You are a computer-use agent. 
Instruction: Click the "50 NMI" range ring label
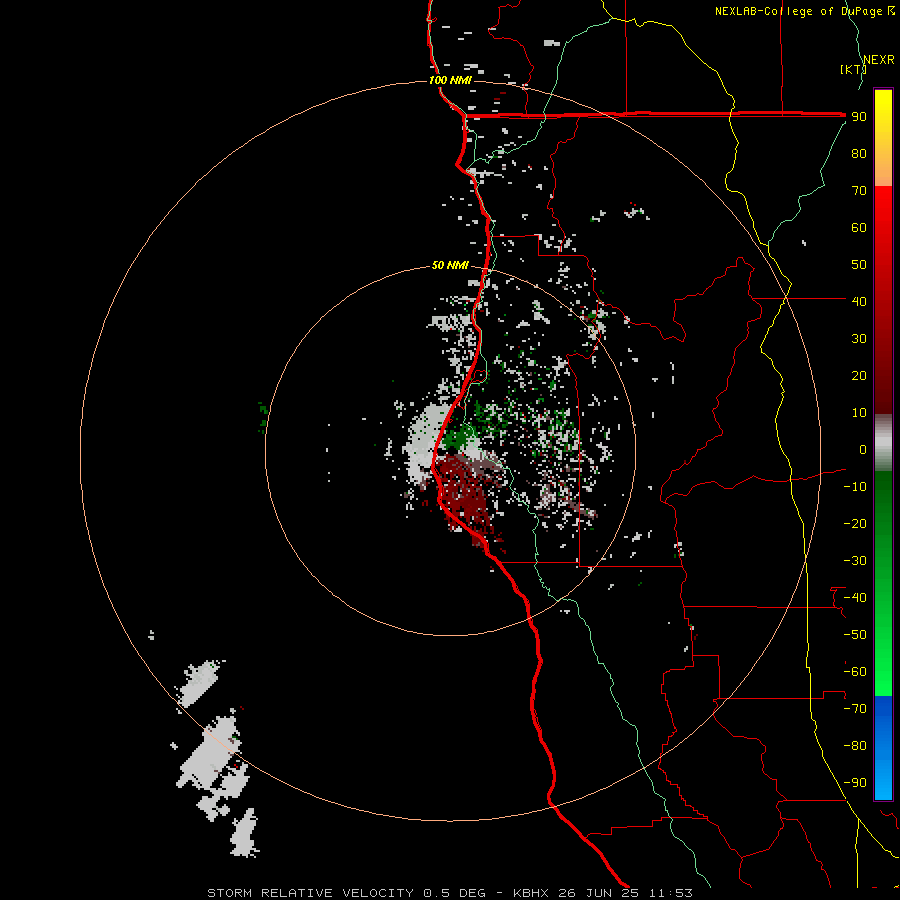(450, 265)
